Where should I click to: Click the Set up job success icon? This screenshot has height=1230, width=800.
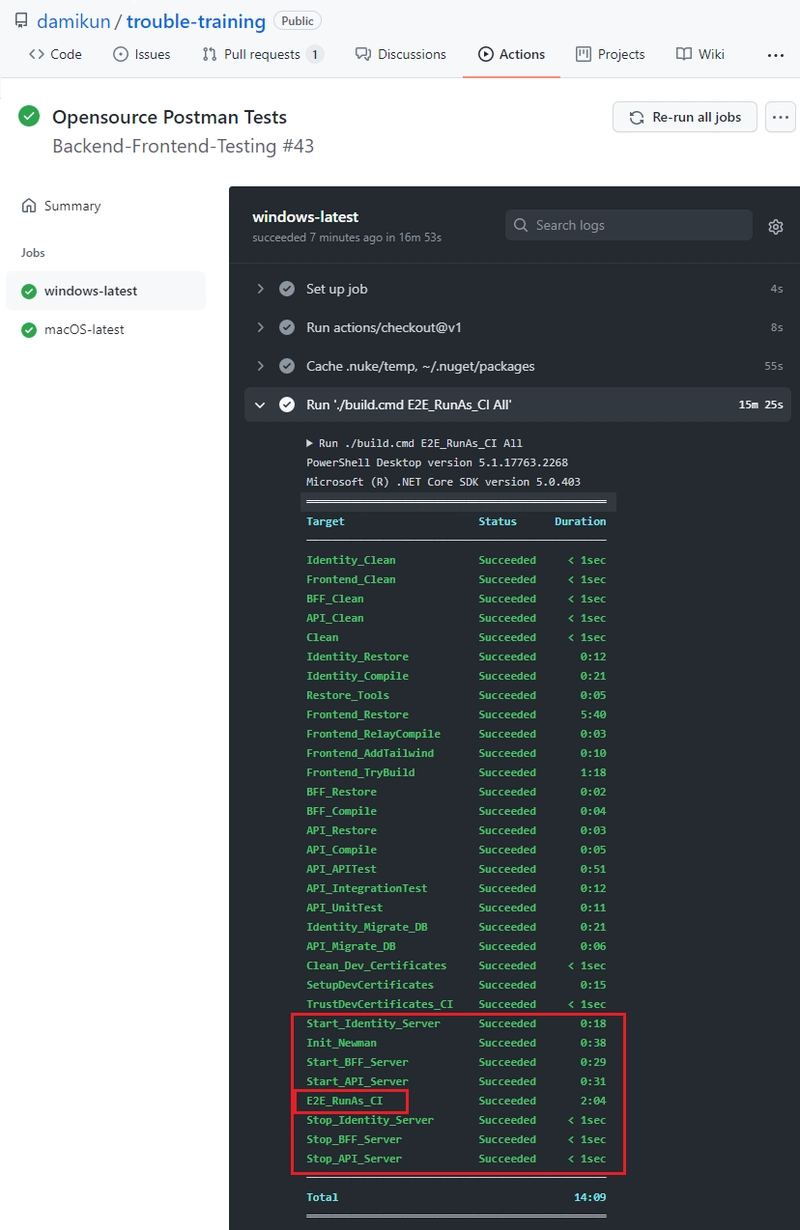[x=287, y=289]
